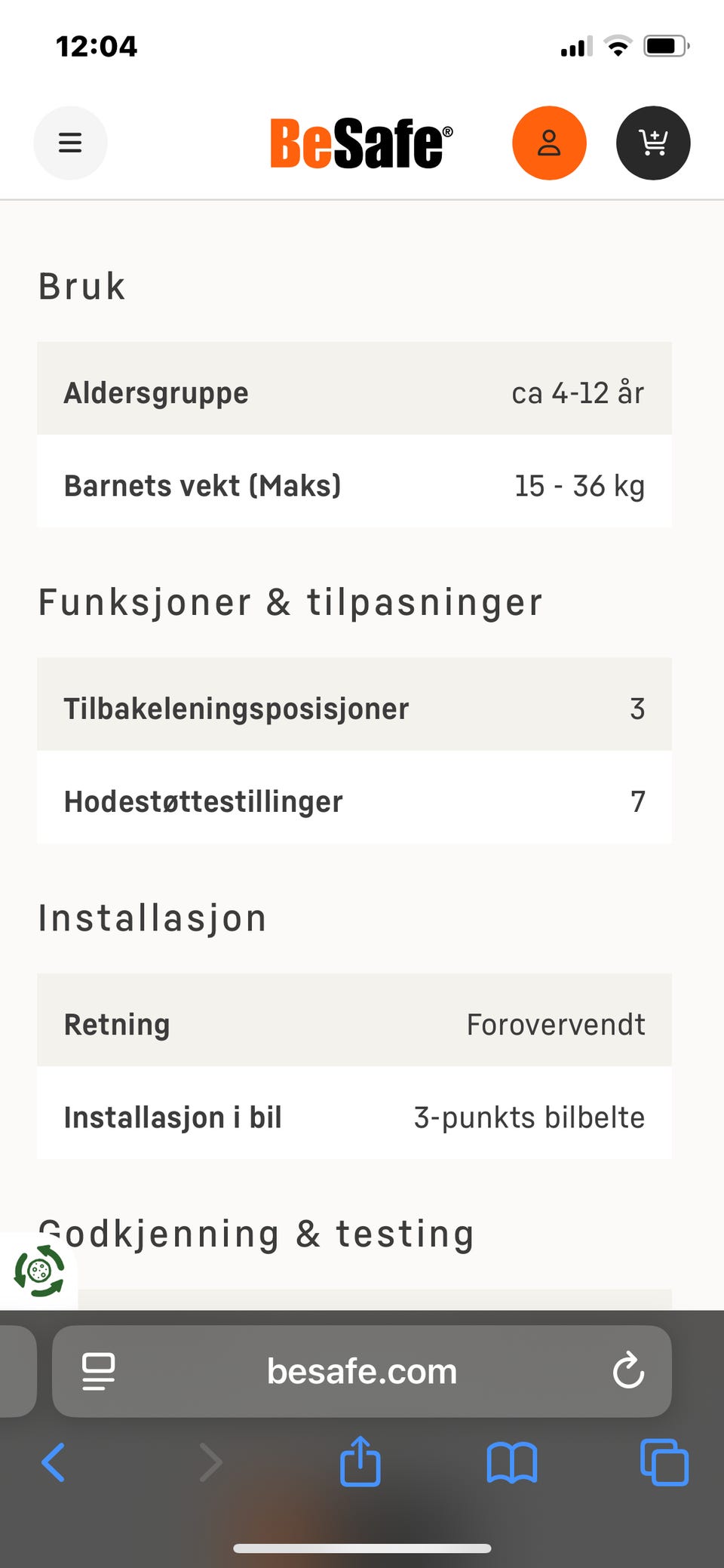Open the Safari share sheet
724x1568 pixels.
click(x=360, y=1462)
